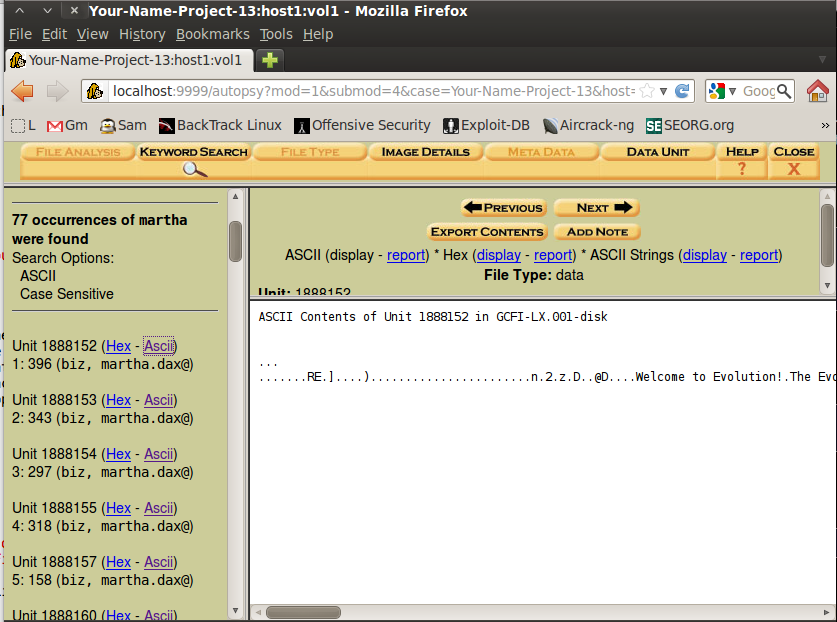837x622 pixels.
Task: Open the View menu
Action: coord(92,34)
